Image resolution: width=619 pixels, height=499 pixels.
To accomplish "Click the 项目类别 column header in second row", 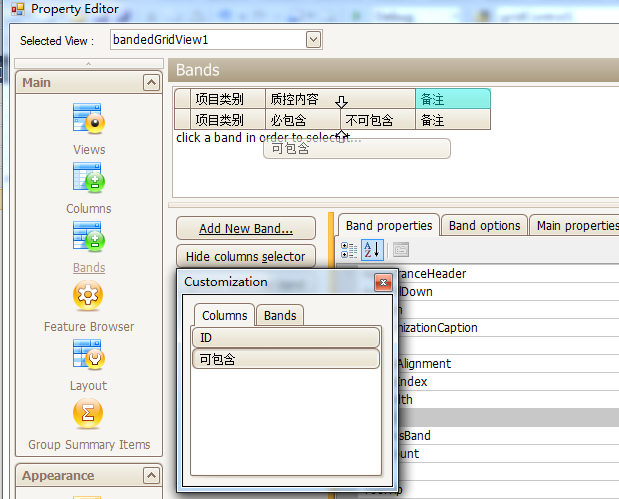I will [228, 120].
